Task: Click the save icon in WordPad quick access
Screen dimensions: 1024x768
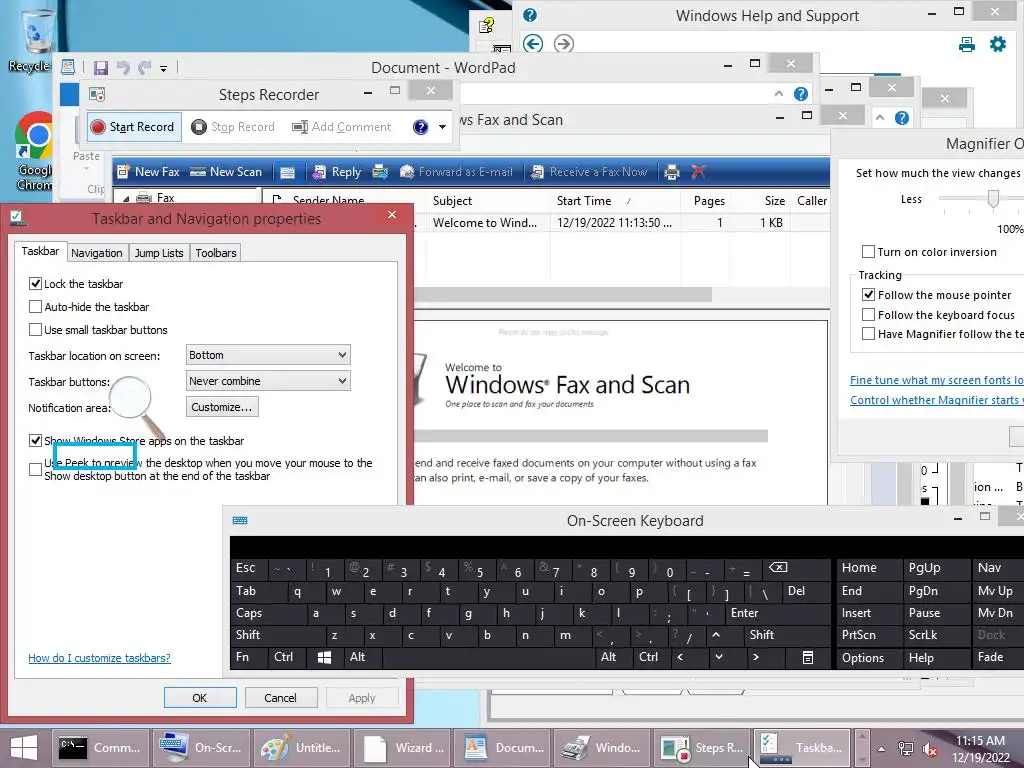Action: coord(101,68)
